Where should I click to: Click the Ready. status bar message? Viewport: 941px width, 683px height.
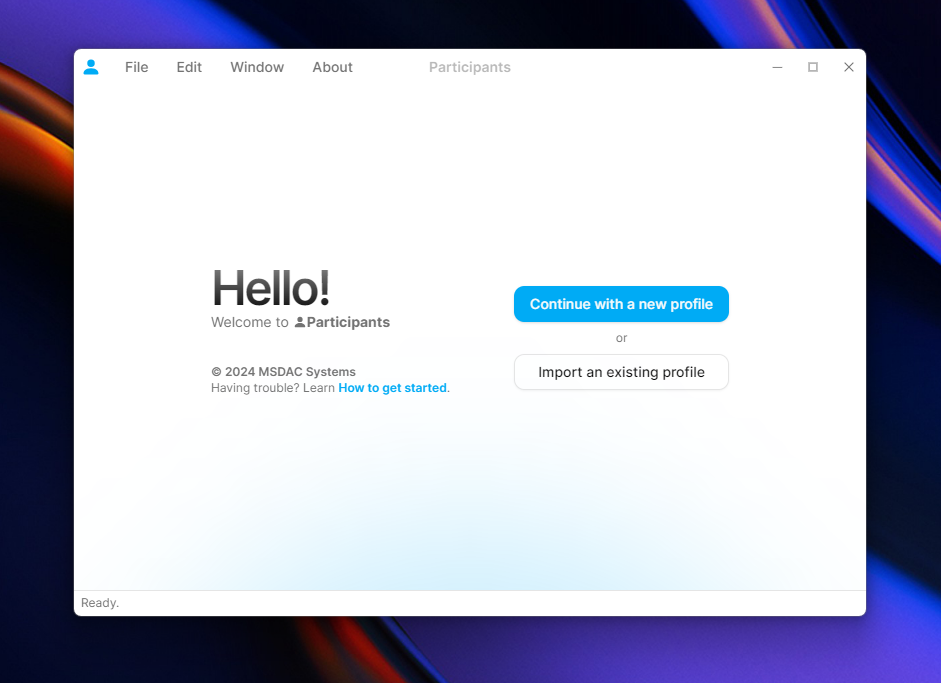100,603
